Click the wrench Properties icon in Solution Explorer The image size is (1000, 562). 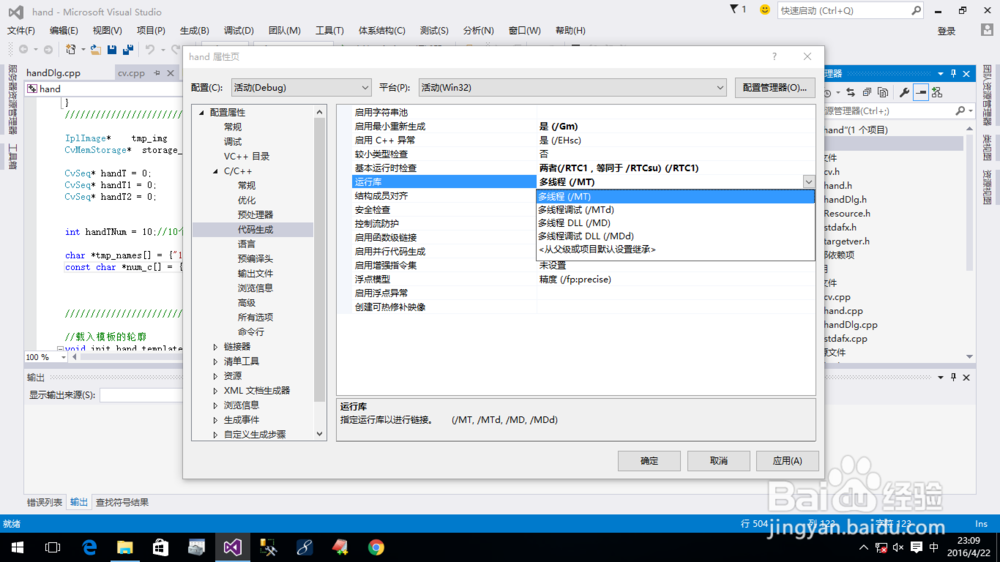[x=904, y=92]
